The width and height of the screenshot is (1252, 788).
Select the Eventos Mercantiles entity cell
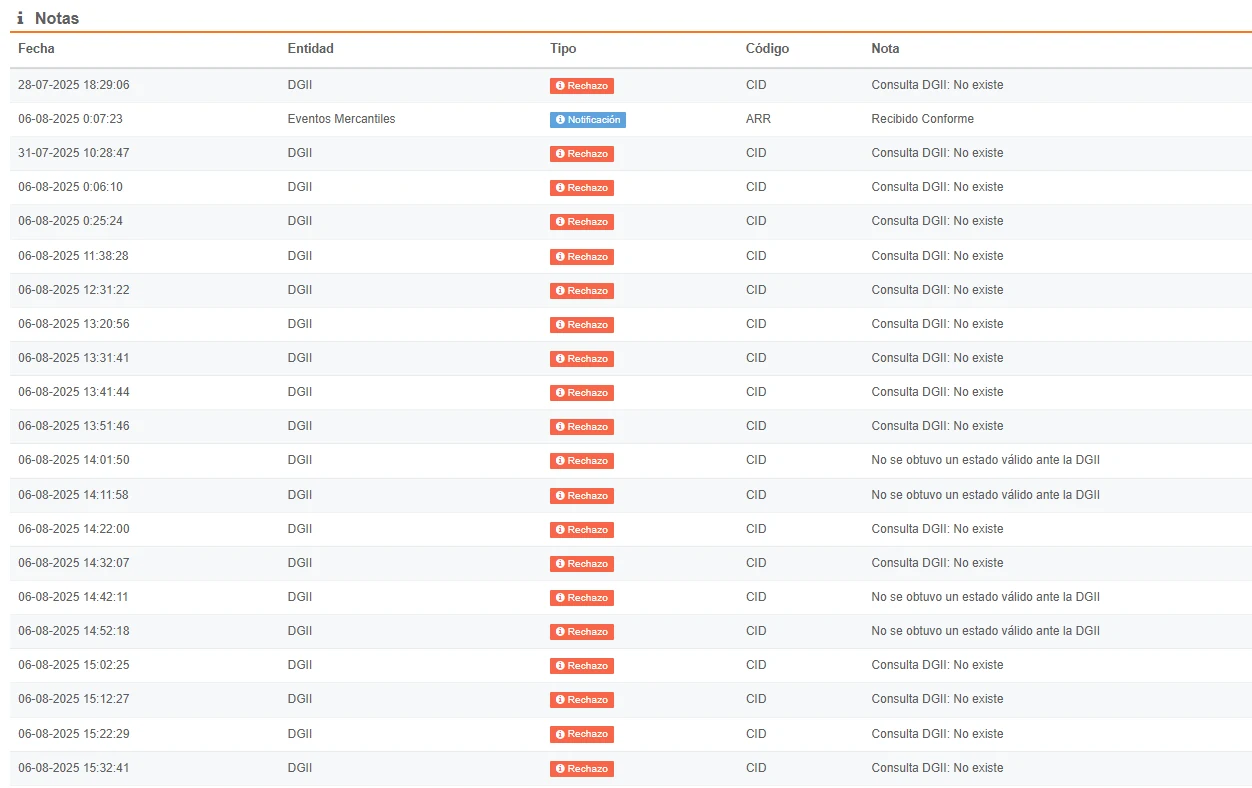click(341, 119)
